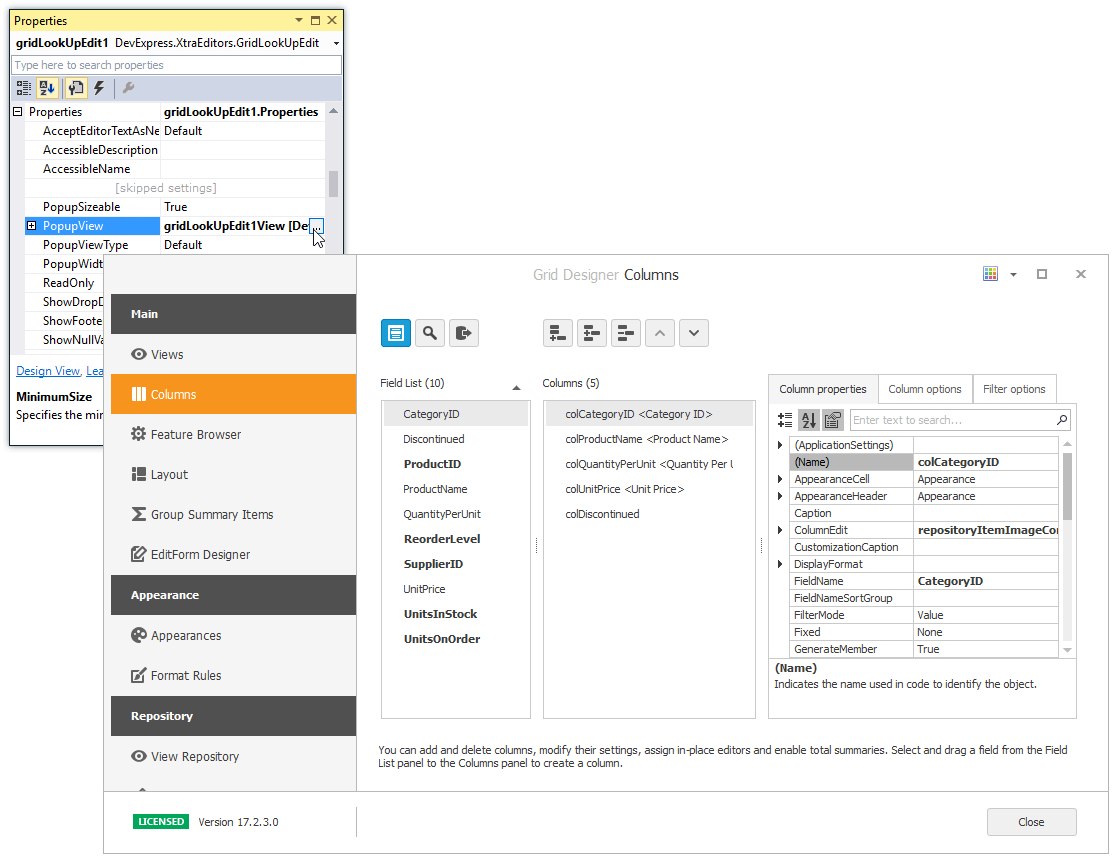Toggle categorized view in Properties window toolbar
1118x861 pixels.
click(x=24, y=88)
